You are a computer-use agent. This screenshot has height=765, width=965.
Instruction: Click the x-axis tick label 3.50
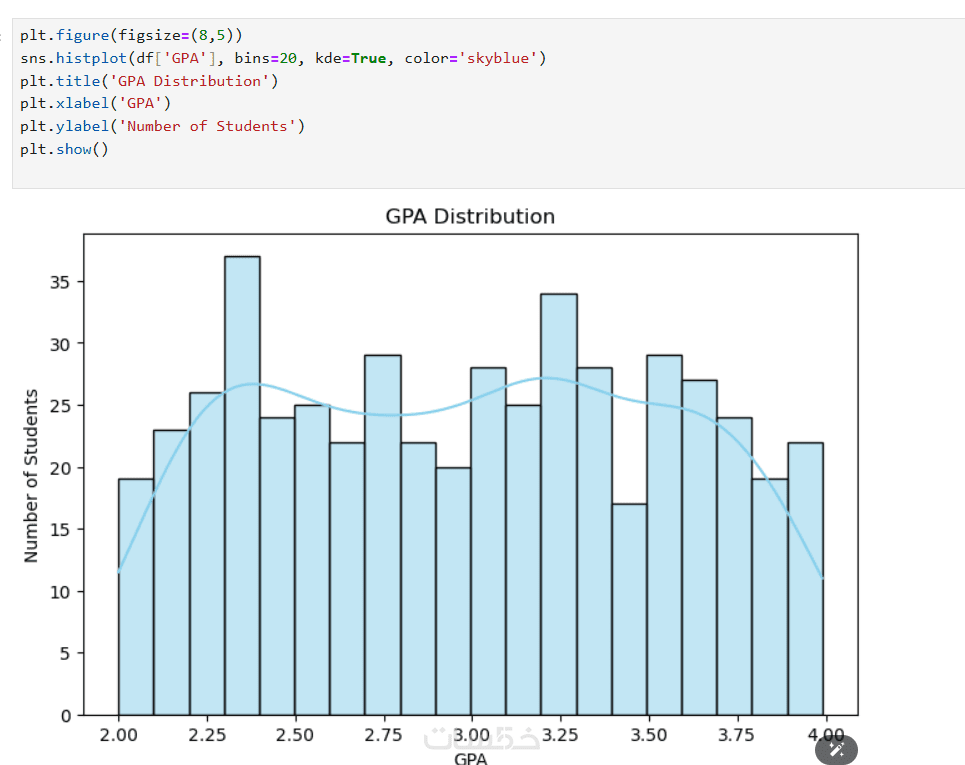tap(649, 735)
